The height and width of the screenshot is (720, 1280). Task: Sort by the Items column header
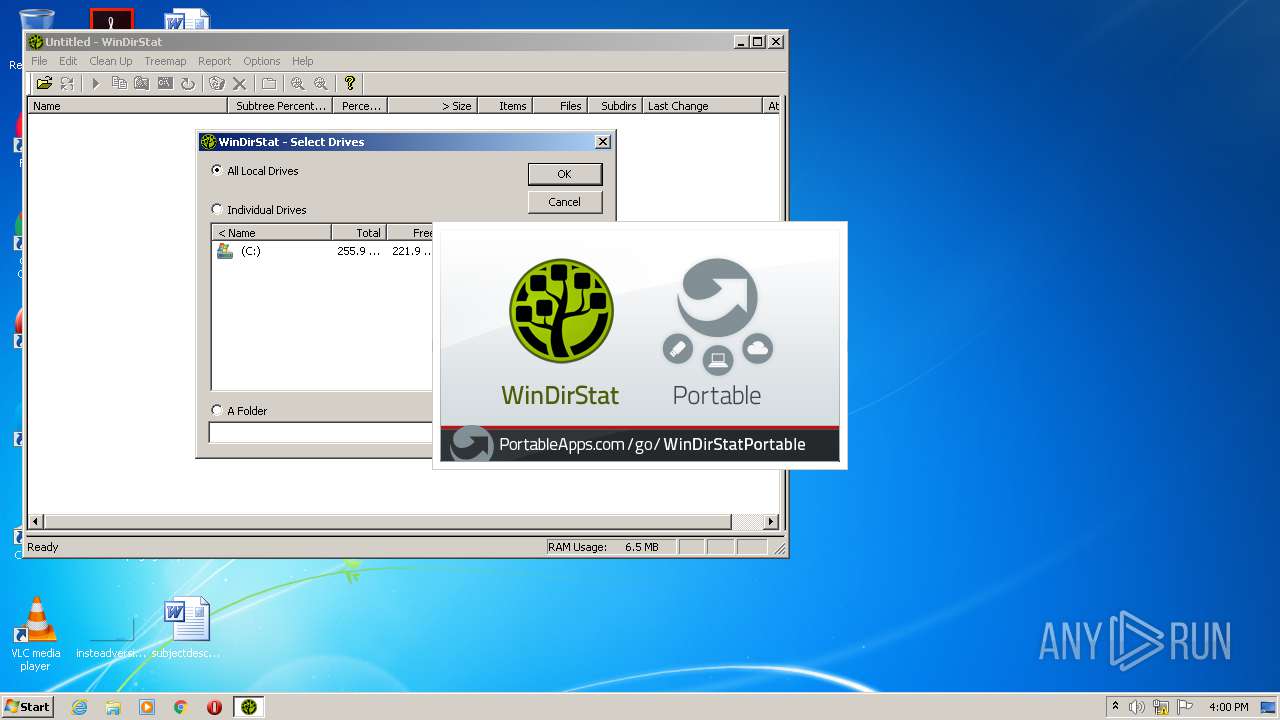pos(503,105)
